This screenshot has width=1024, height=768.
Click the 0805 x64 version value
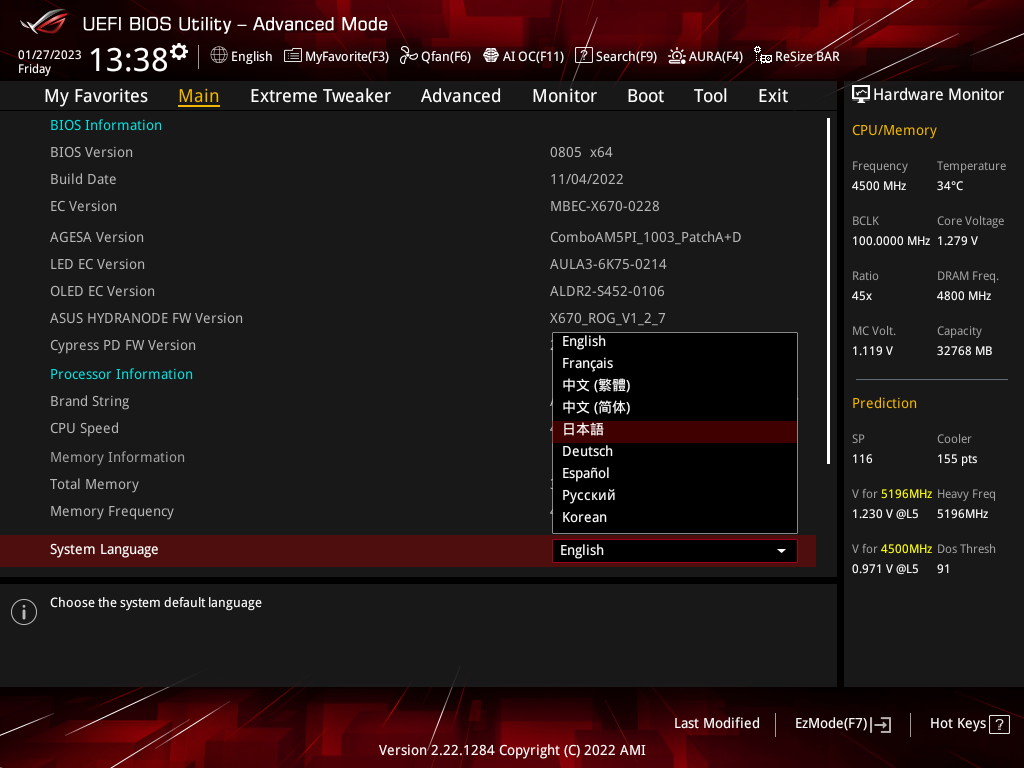[581, 152]
